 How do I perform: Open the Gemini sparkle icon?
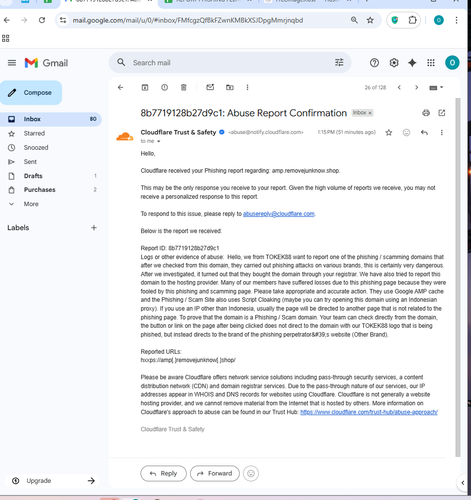[x=412, y=63]
